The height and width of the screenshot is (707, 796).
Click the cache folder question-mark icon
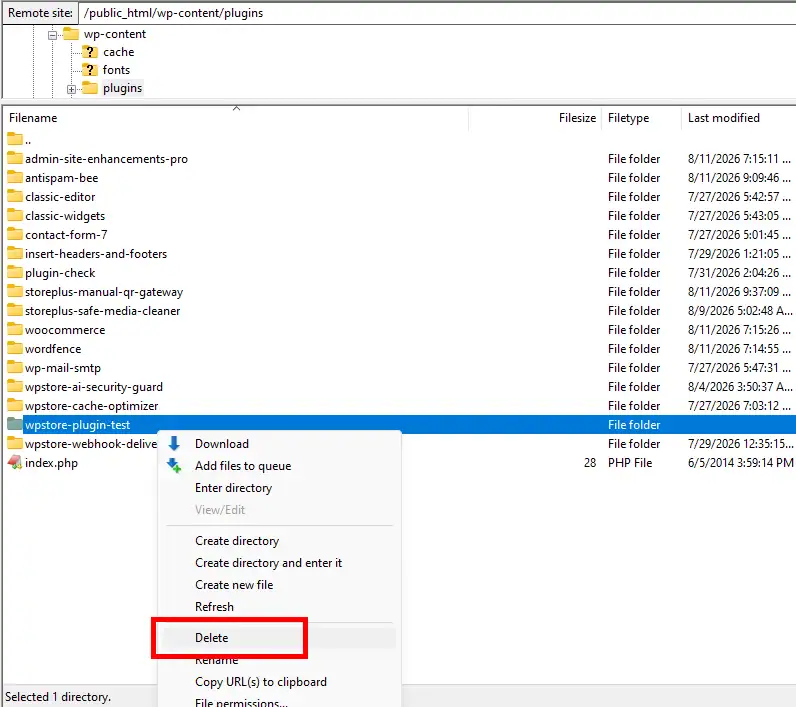[90, 52]
